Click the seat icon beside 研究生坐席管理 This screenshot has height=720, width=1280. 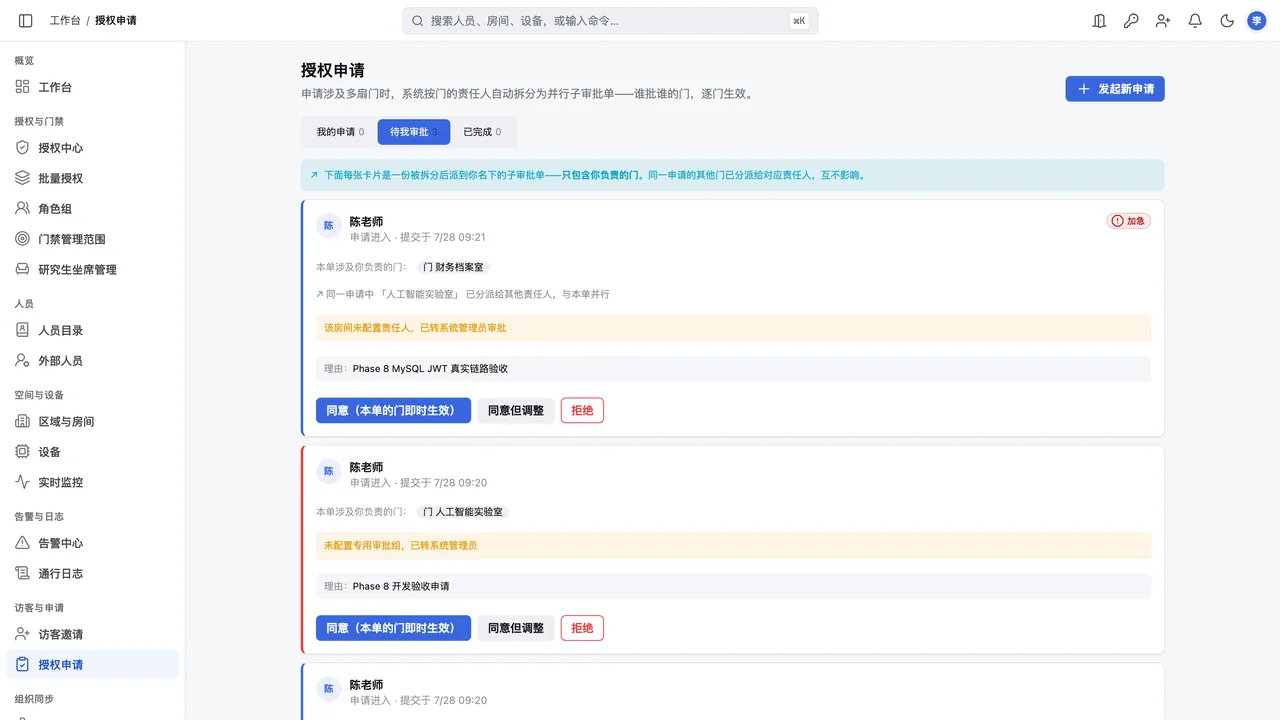[x=22, y=269]
